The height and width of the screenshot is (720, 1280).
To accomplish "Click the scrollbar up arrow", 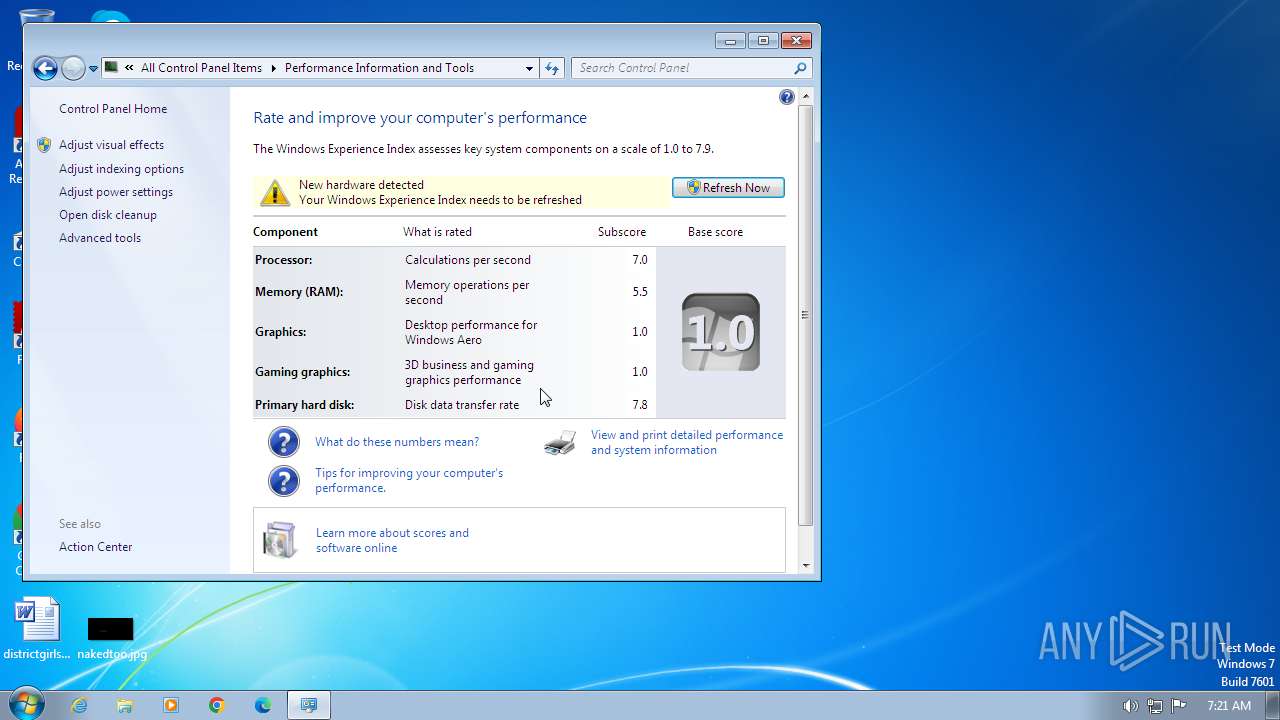I will pos(806,95).
